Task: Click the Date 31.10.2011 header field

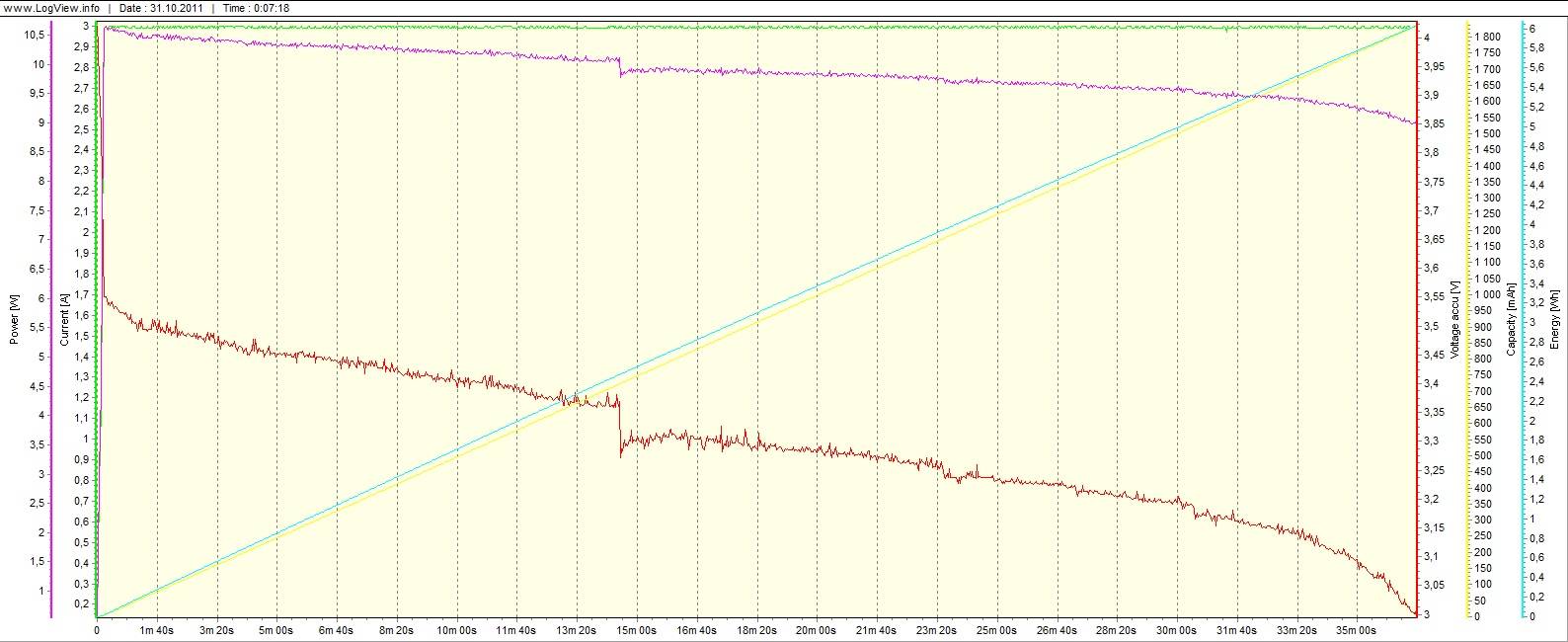Action: point(161,8)
